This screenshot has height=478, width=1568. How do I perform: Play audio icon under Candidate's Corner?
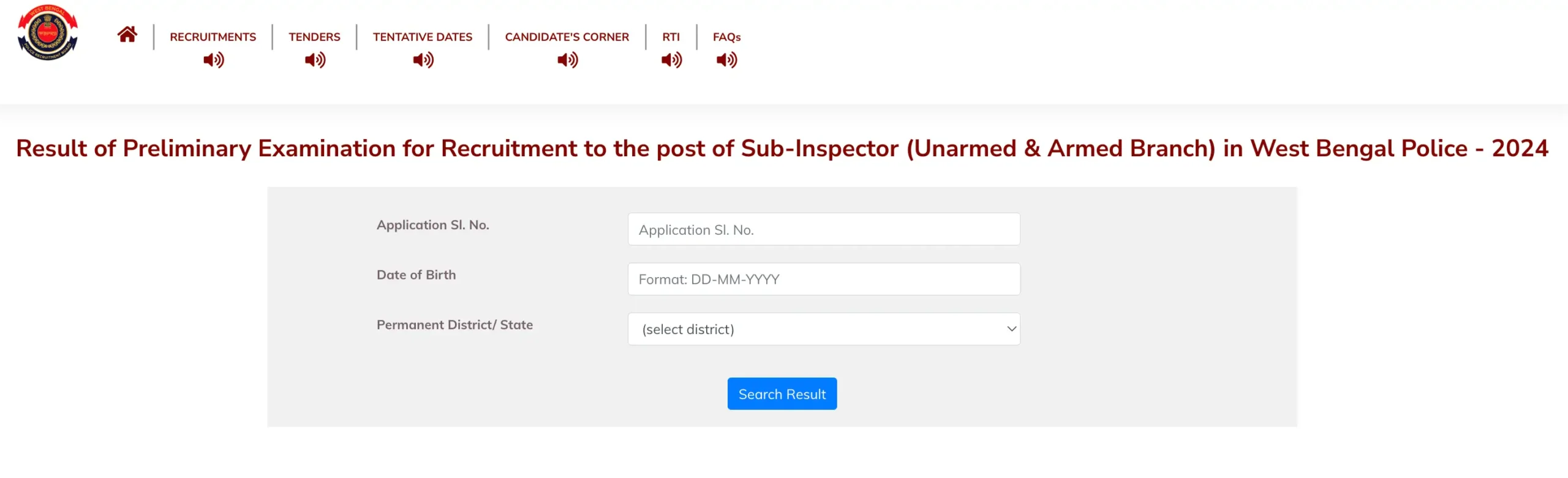(567, 60)
